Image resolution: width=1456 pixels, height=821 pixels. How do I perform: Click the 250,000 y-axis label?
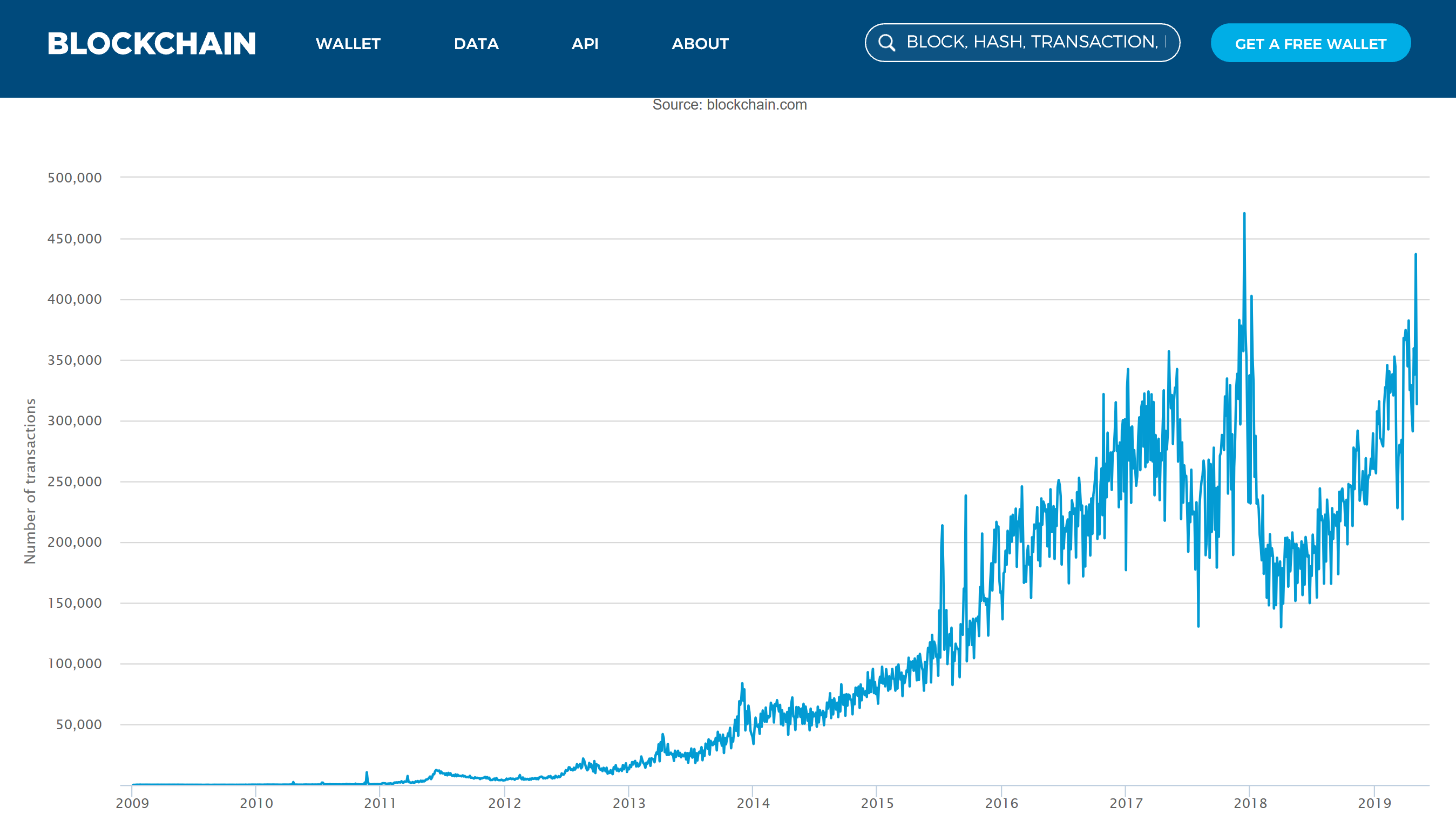coord(74,481)
